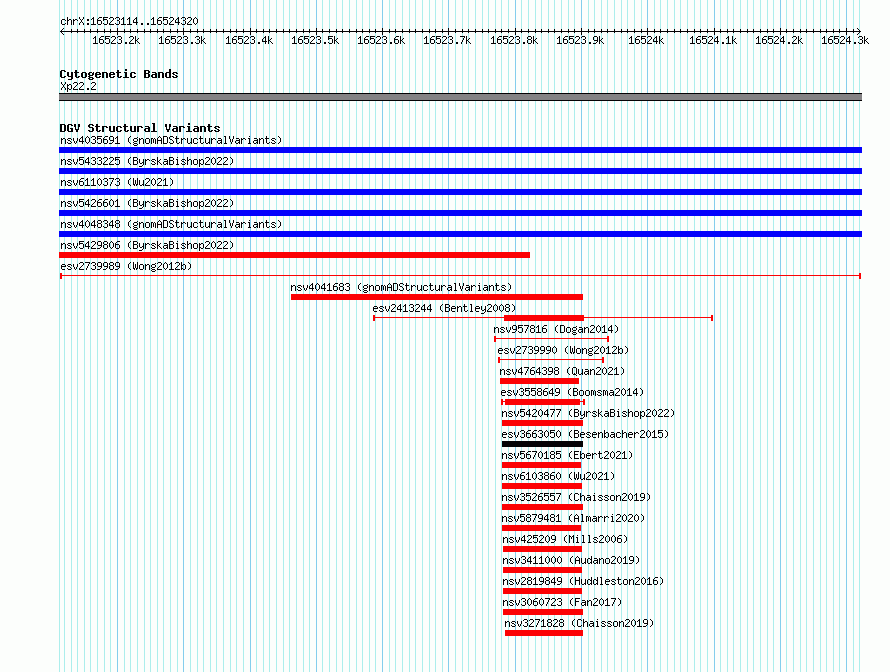Image resolution: width=890 pixels, height=672 pixels.
Task: Click the blue bar under nsv4048348
Action: coord(460,234)
